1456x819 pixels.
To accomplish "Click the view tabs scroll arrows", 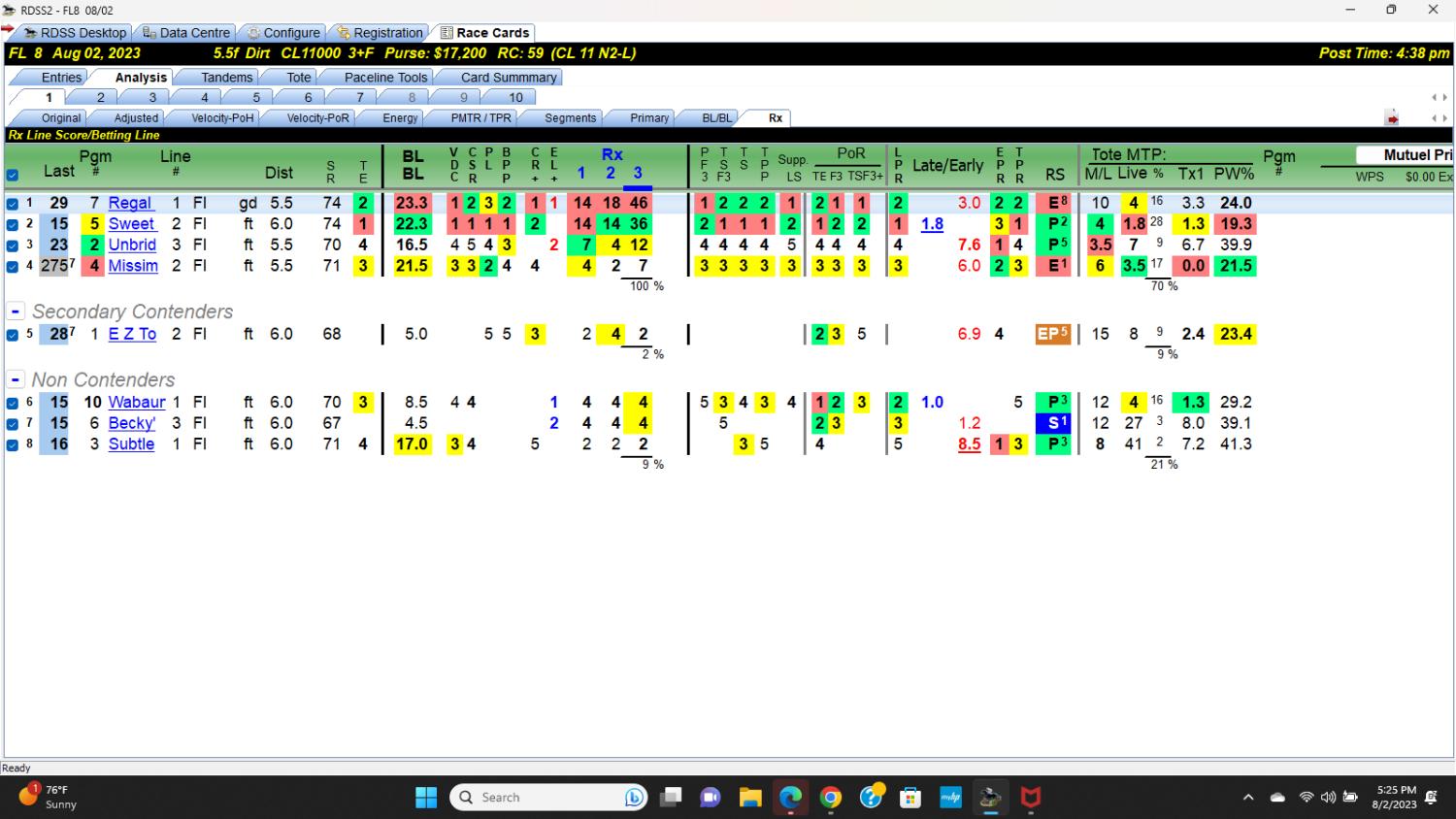I will coord(1439,118).
